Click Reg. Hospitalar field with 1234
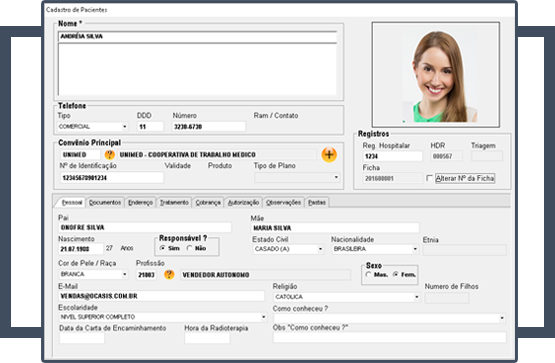 (393, 156)
